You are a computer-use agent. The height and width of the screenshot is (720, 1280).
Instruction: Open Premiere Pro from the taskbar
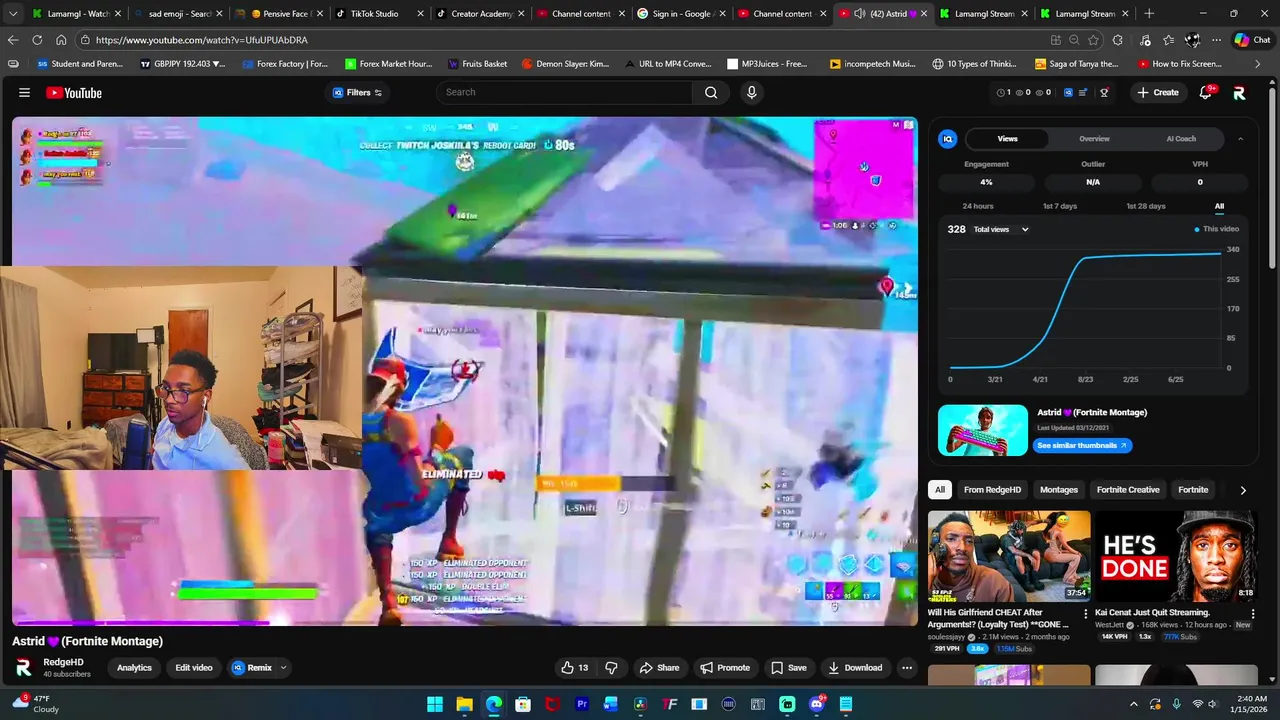click(x=581, y=704)
